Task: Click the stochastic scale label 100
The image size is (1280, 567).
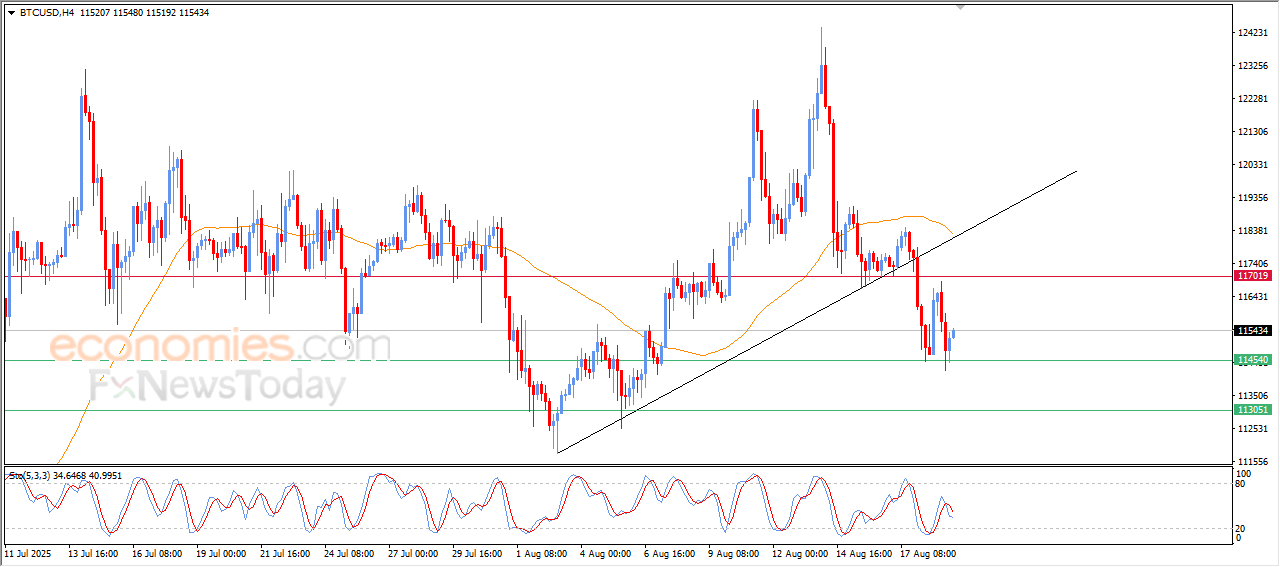Action: click(x=1245, y=473)
